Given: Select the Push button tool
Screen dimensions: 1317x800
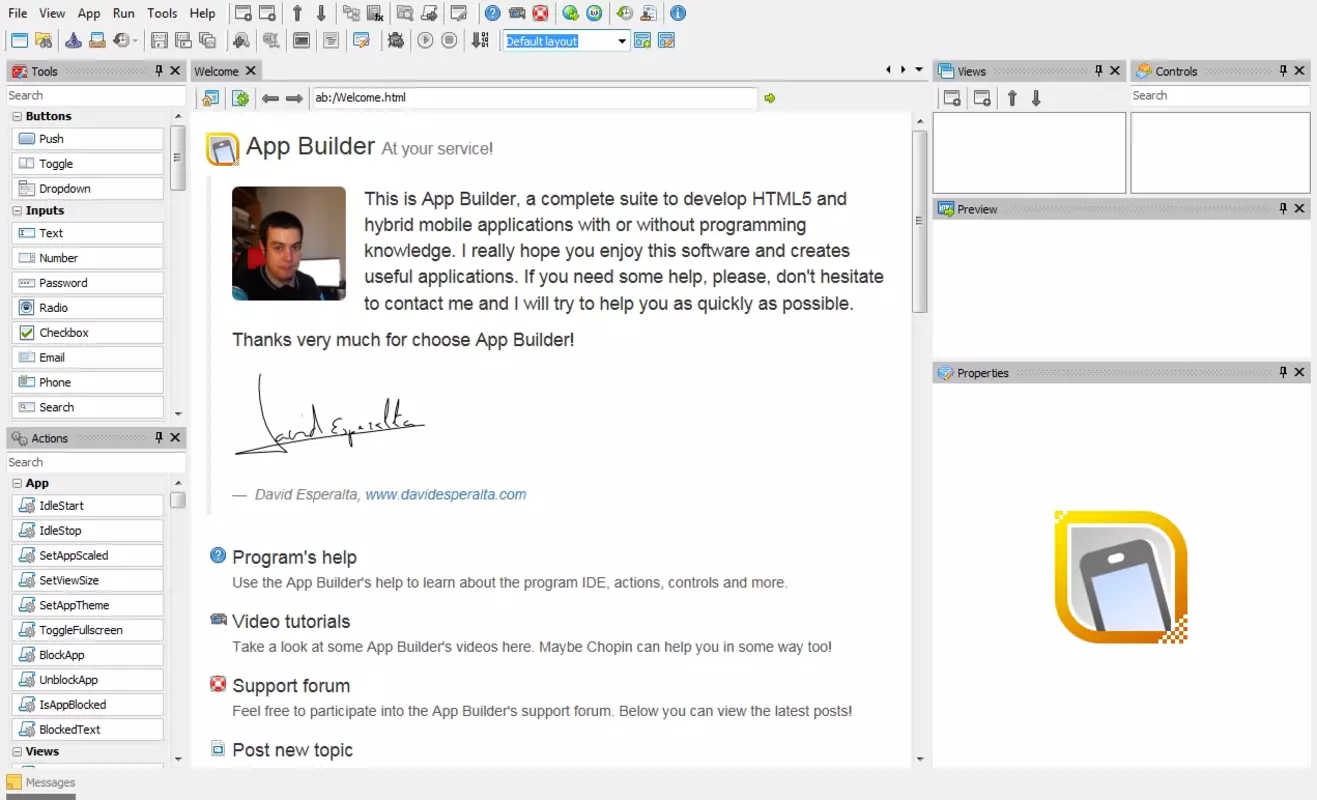Looking at the screenshot, I should point(88,139).
